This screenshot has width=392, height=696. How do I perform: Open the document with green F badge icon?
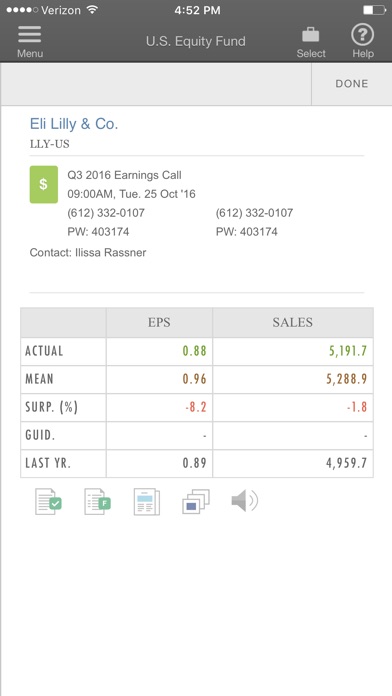tap(98, 502)
